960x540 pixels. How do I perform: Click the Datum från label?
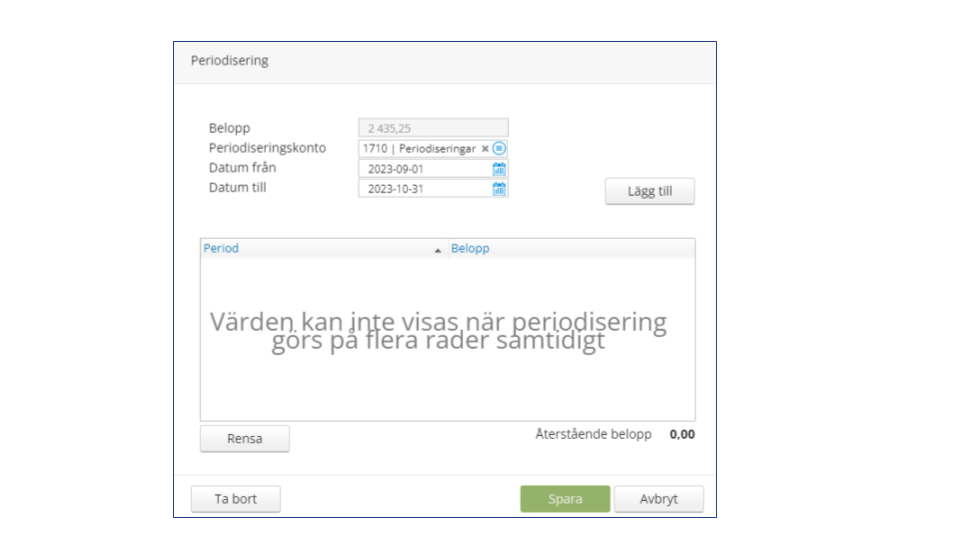(242, 167)
